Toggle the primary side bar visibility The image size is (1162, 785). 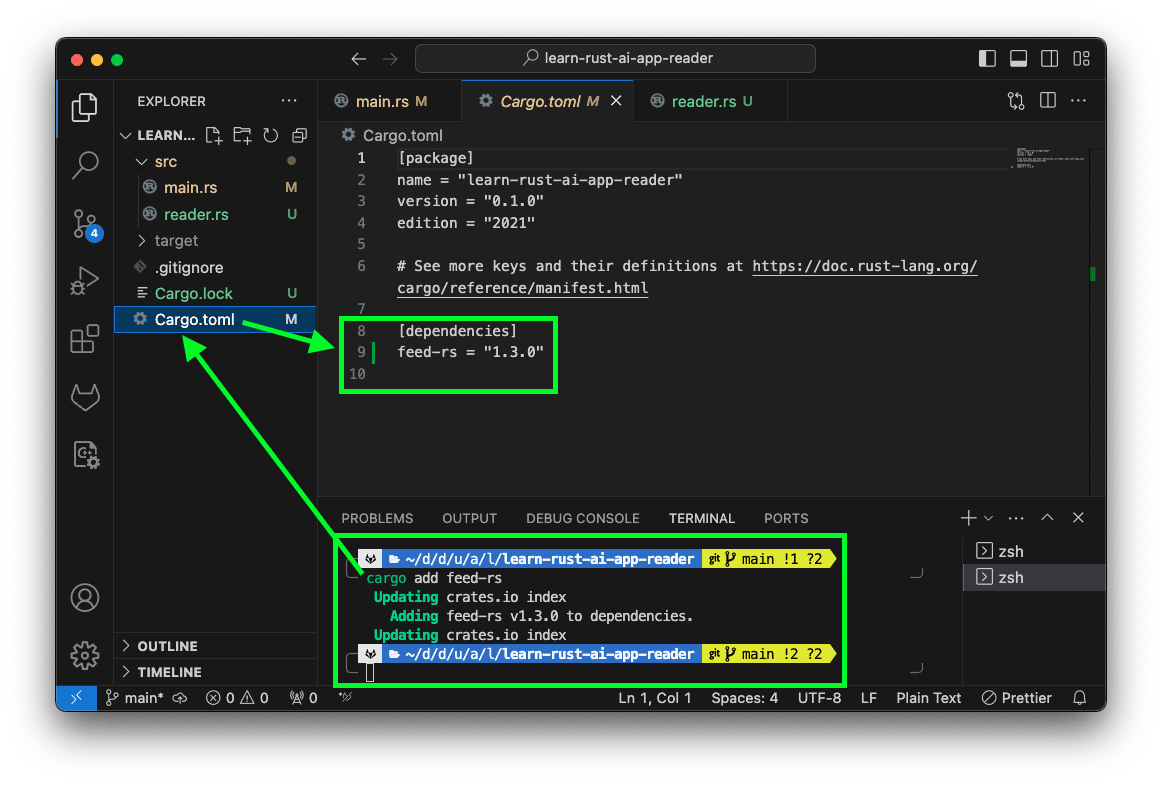pyautogui.click(x=987, y=59)
